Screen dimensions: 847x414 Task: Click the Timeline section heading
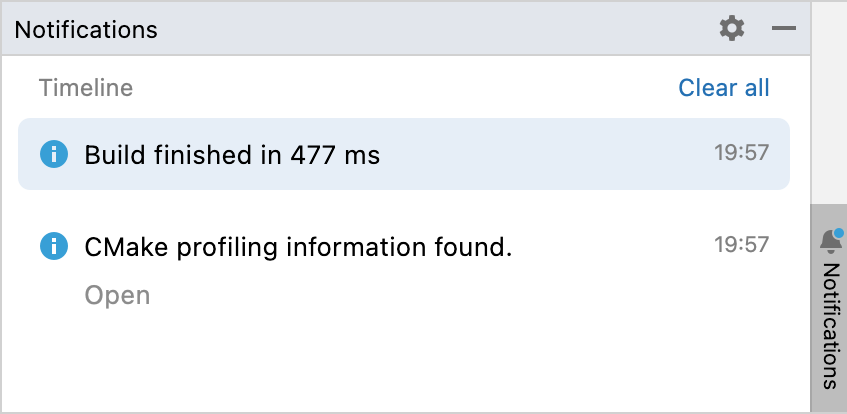pyautogui.click(x=86, y=88)
